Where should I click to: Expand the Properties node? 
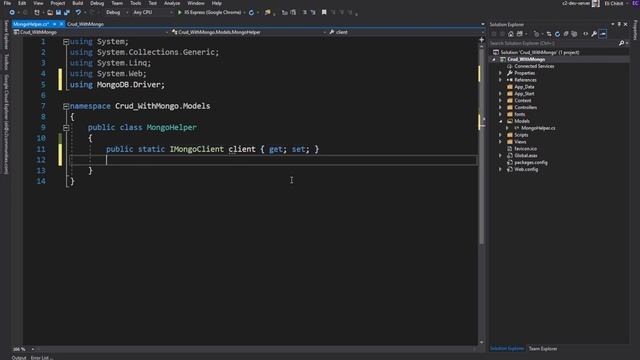500,73
